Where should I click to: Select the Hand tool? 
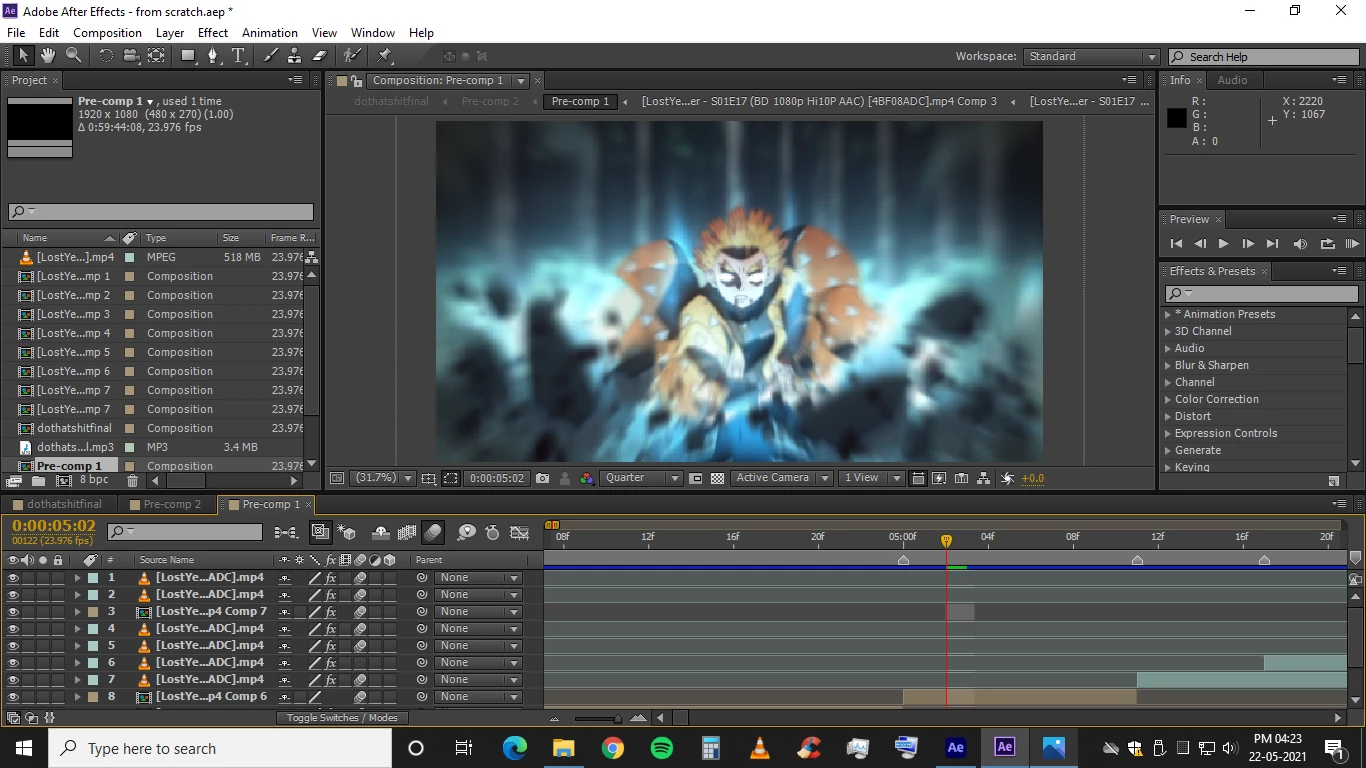click(48, 56)
